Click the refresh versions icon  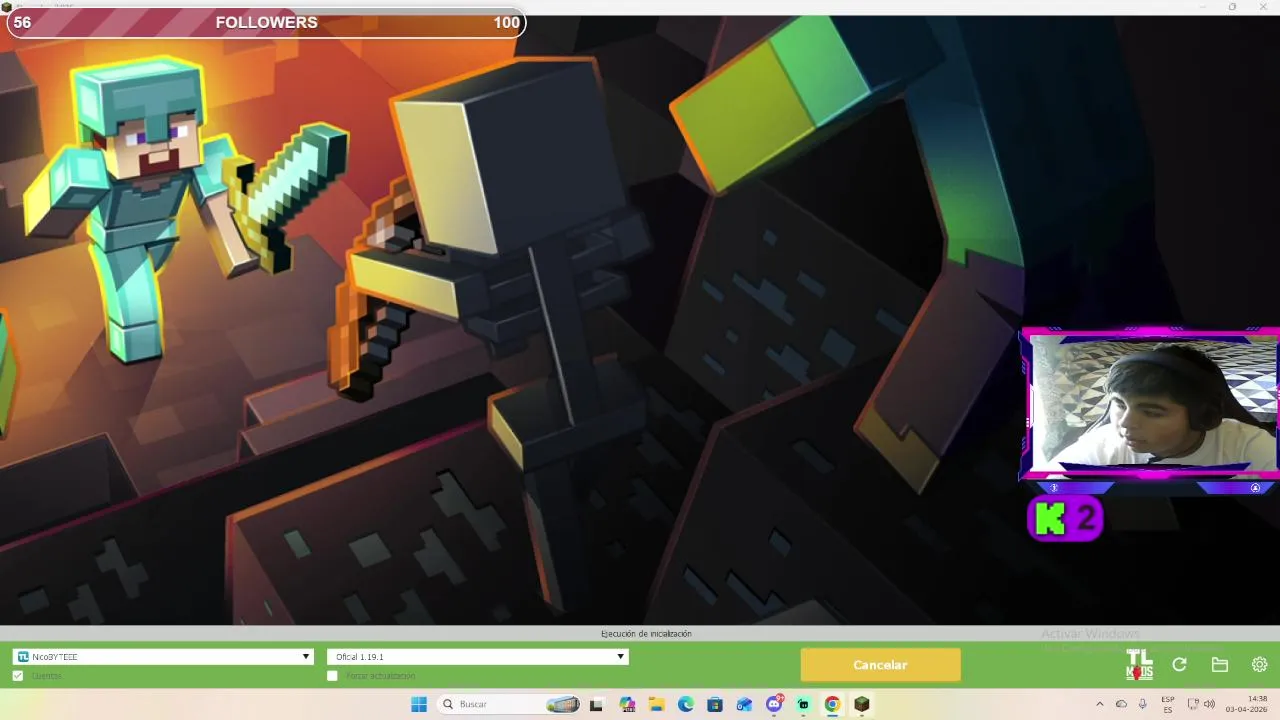1179,665
